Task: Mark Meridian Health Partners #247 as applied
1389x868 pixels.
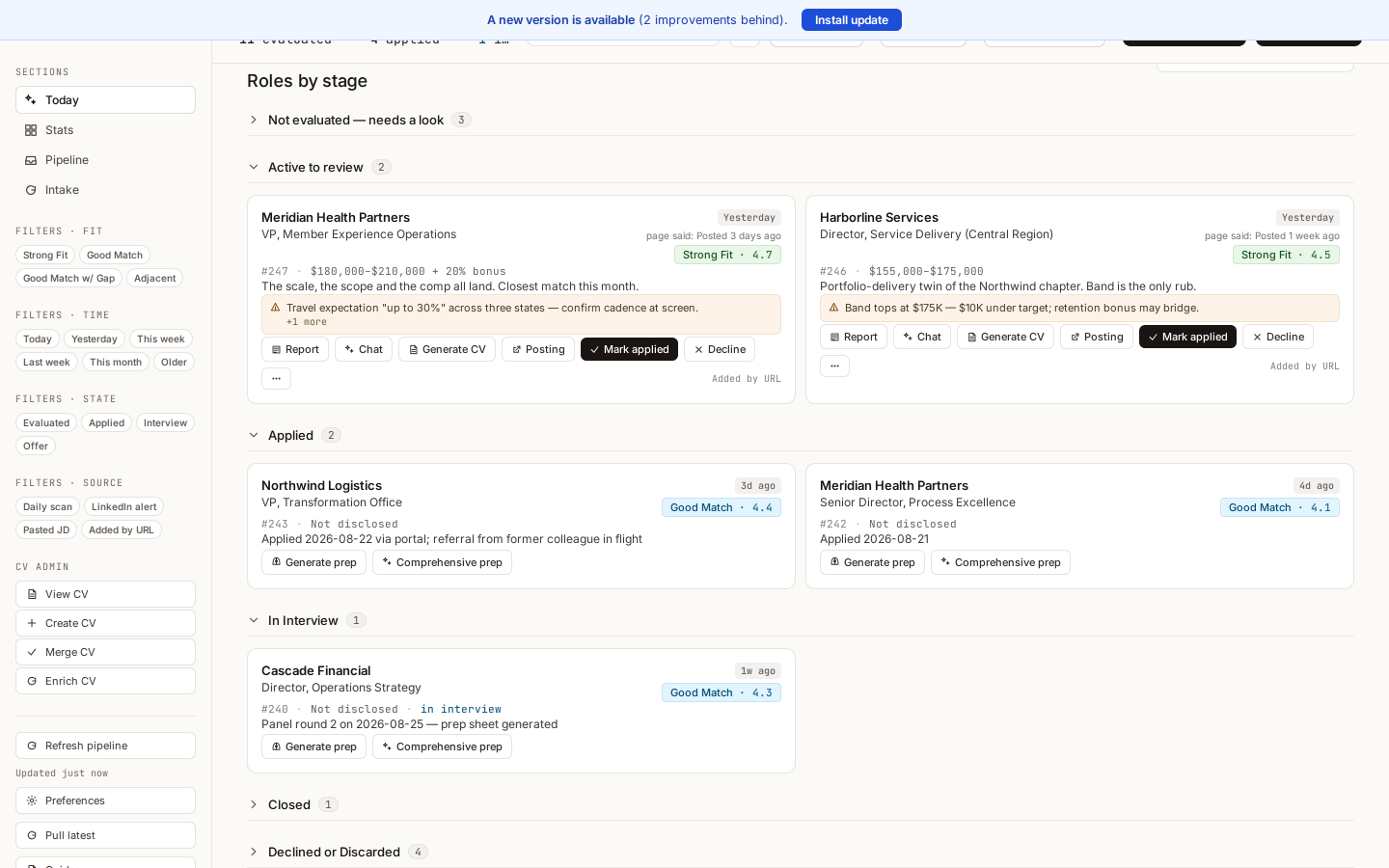Action: click(x=629, y=349)
